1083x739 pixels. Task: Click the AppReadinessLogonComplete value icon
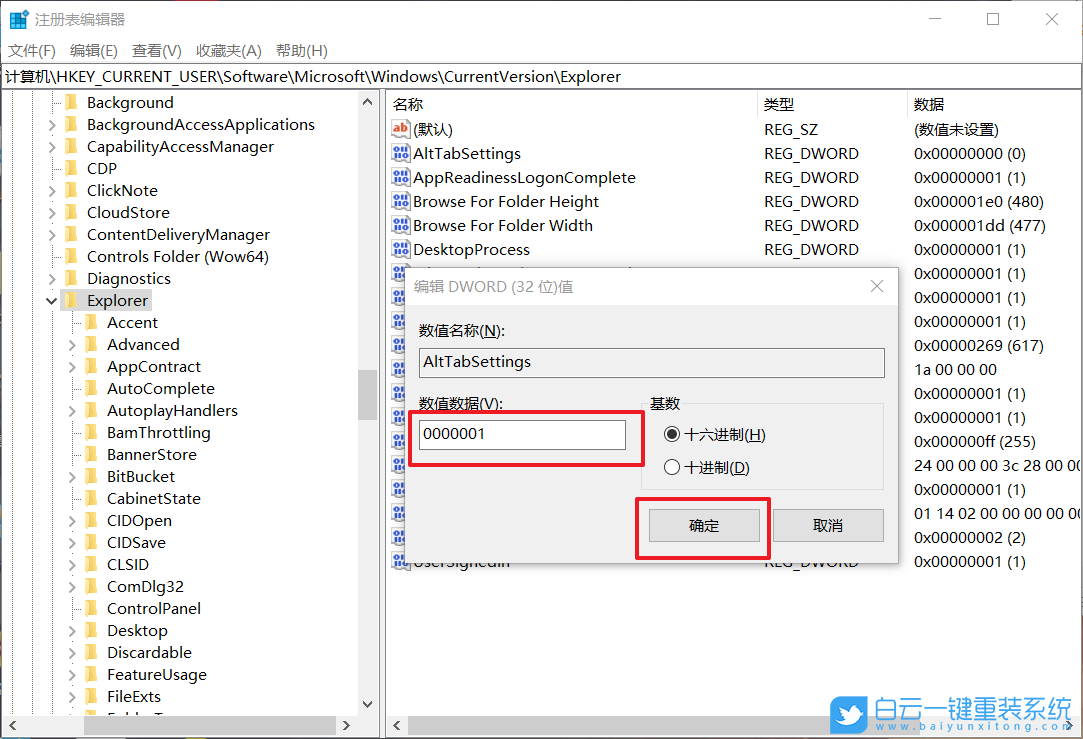(399, 177)
